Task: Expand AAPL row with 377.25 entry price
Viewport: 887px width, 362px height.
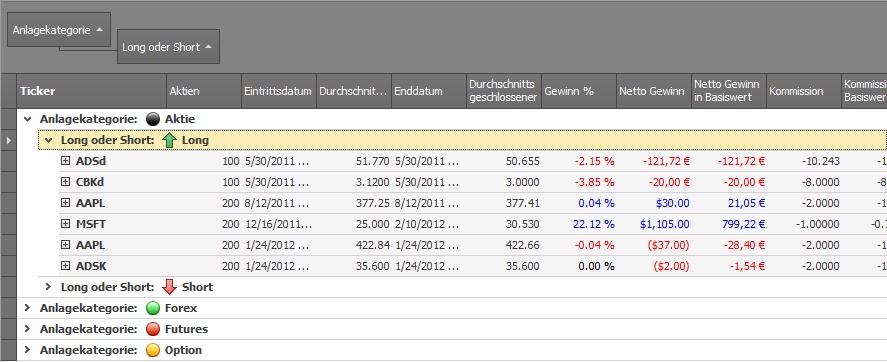Action: click(x=66, y=203)
